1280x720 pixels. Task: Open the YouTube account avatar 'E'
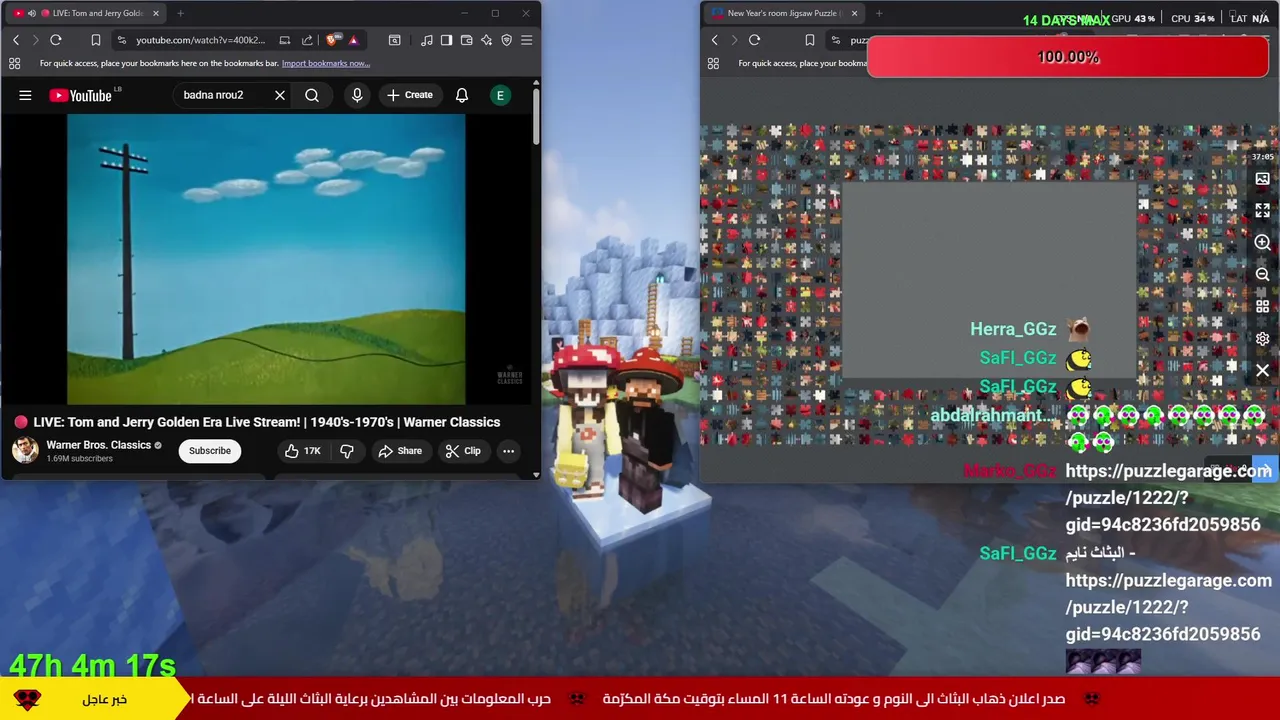point(500,95)
